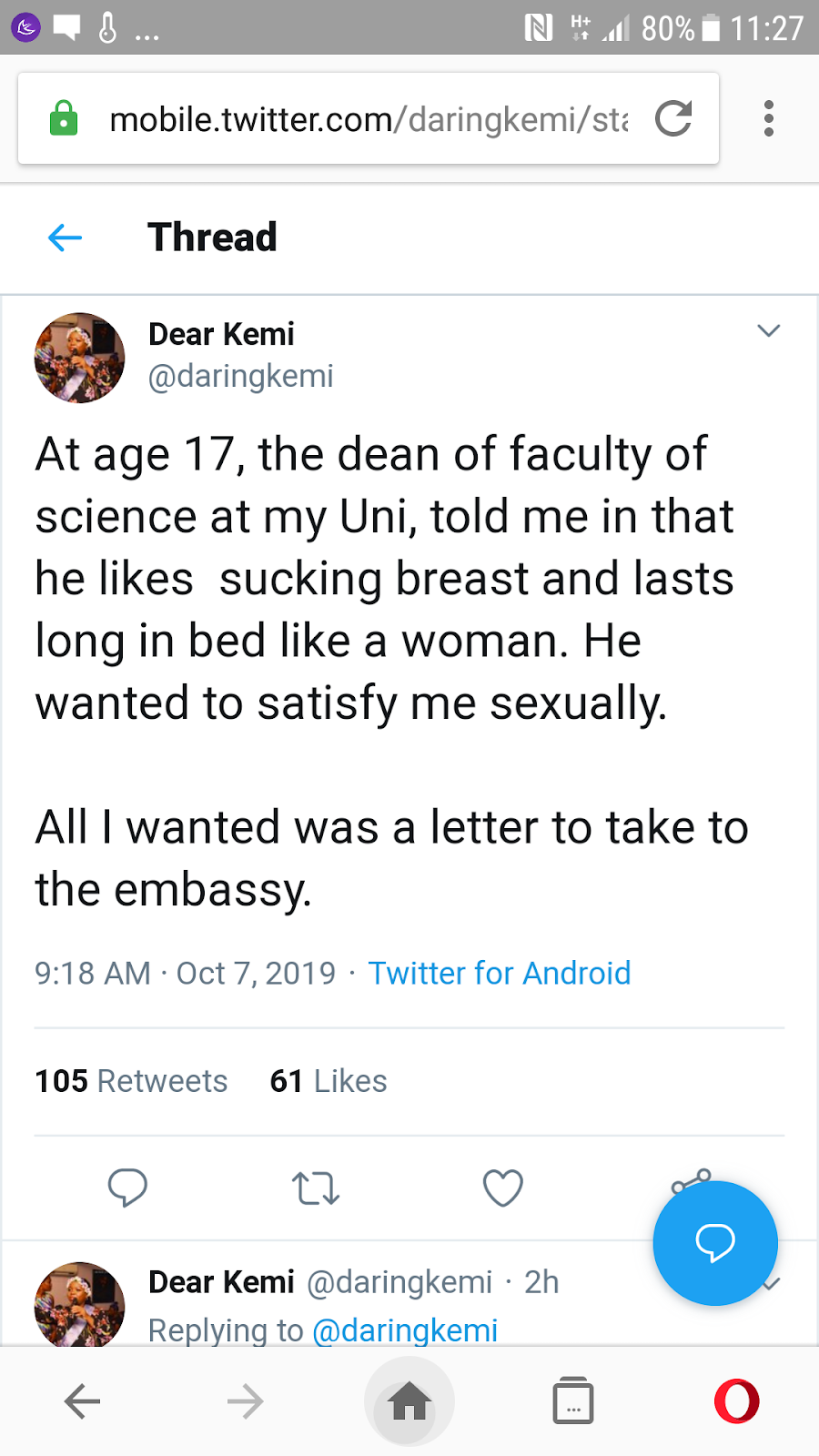Screen dimensions: 819x1456
Task: Open the Opera logo menu
Action: 736,1401
